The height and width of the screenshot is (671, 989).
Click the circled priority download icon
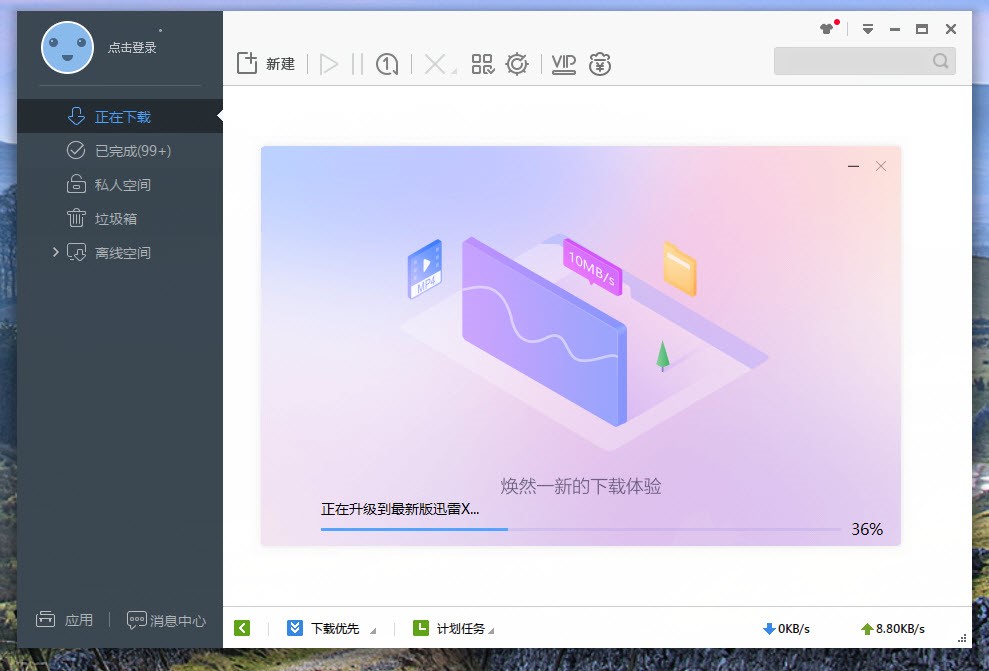[386, 62]
